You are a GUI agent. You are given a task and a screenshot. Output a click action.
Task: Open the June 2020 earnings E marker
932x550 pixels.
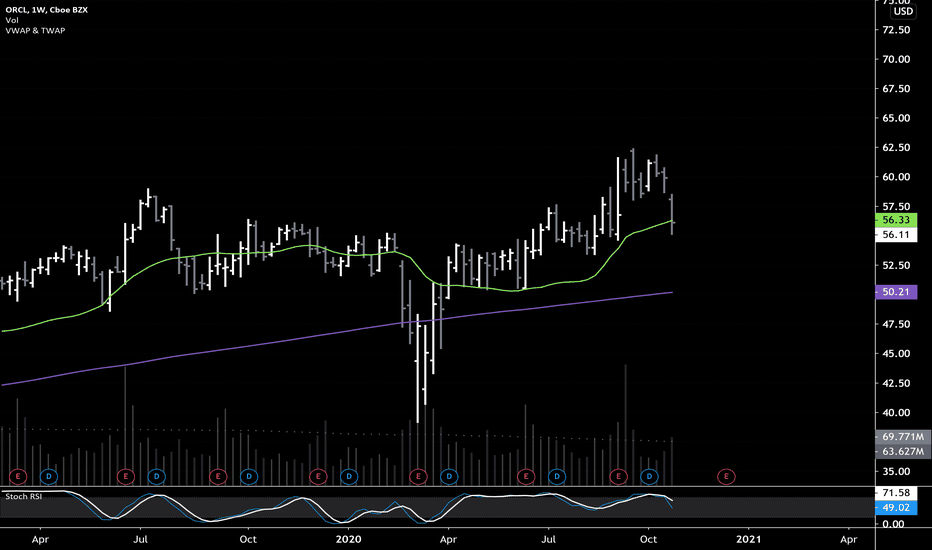525,476
